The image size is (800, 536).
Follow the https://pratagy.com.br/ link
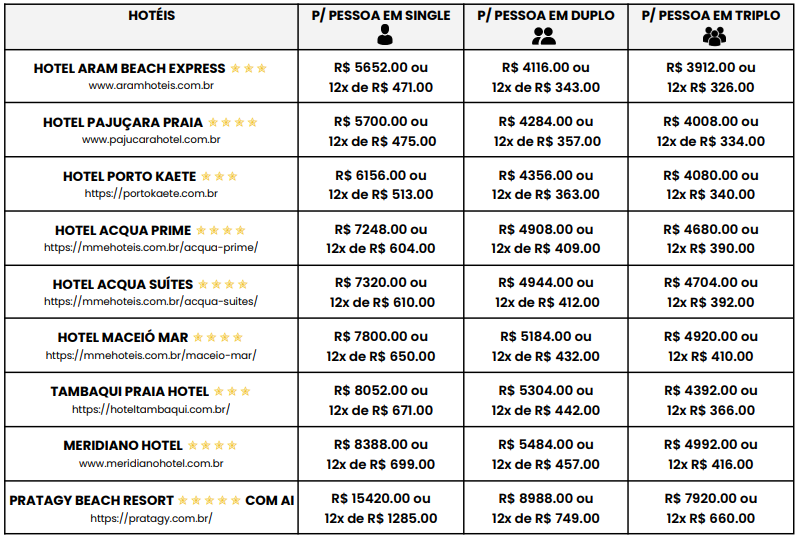(151, 518)
